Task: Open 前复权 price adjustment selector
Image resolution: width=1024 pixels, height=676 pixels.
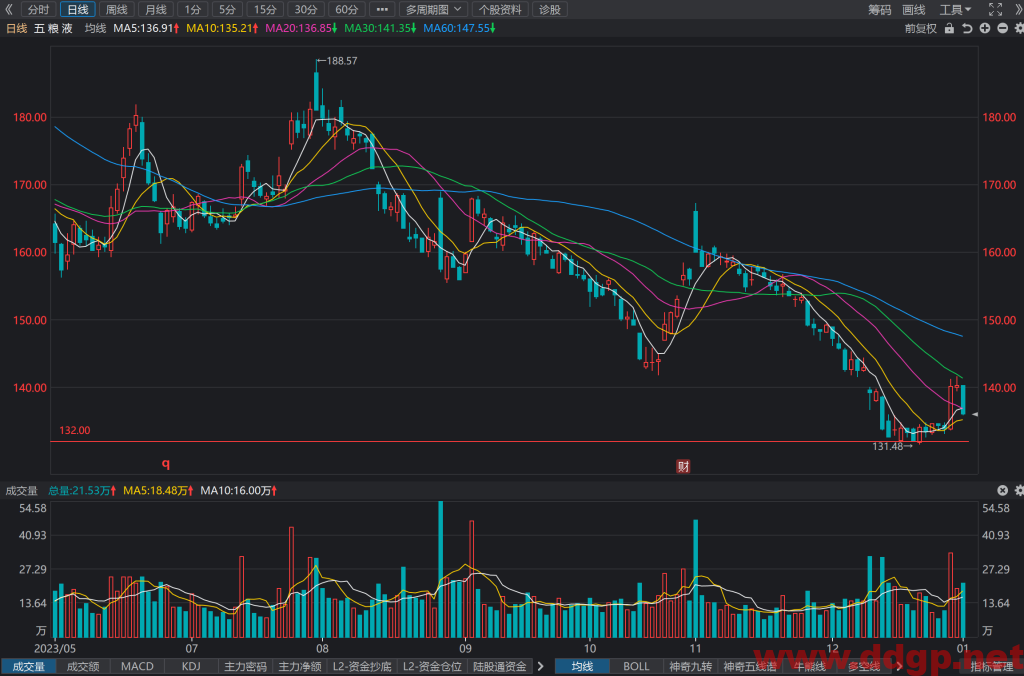Action: 920,29
